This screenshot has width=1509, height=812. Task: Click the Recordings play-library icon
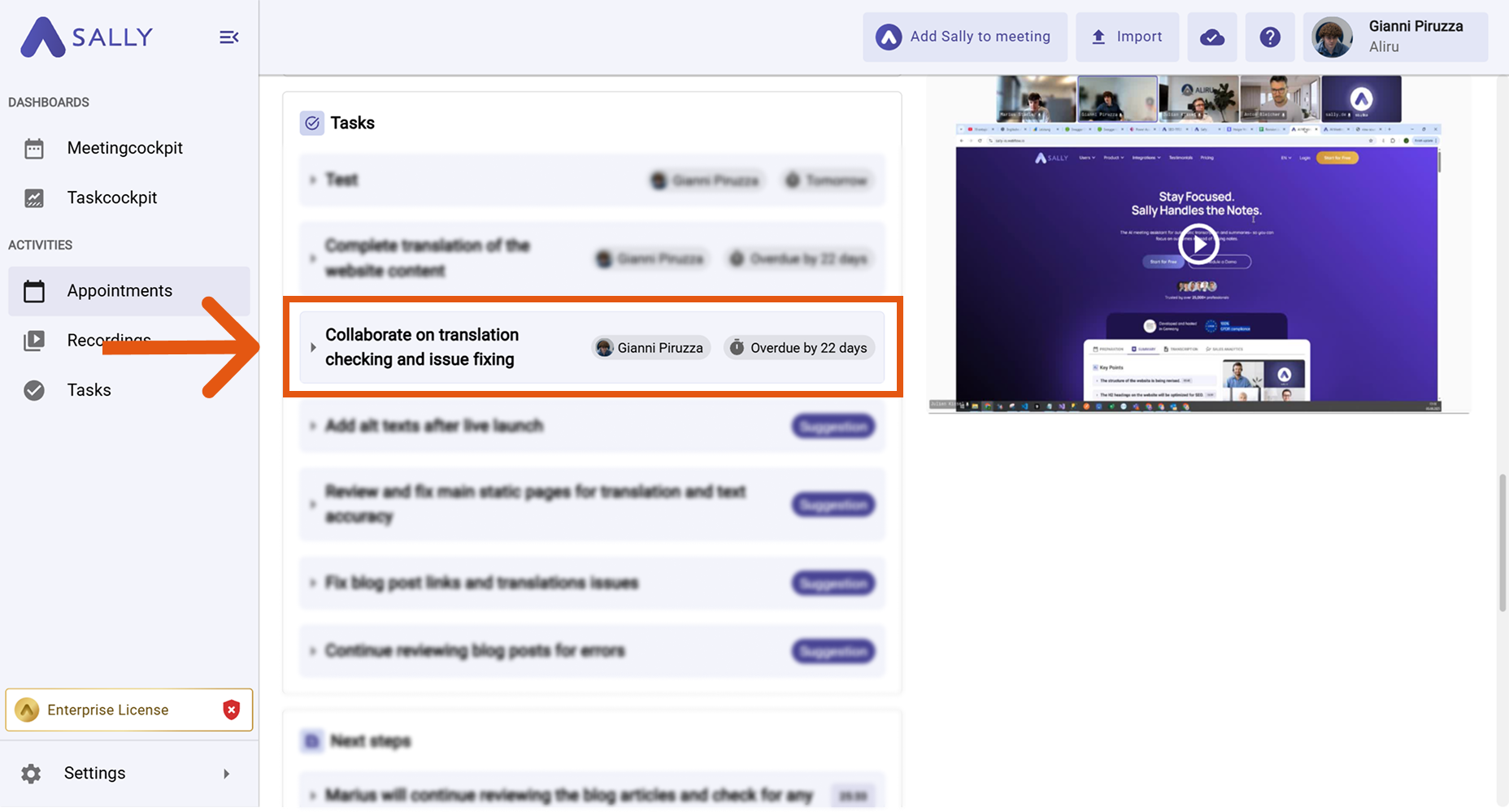pyautogui.click(x=34, y=341)
